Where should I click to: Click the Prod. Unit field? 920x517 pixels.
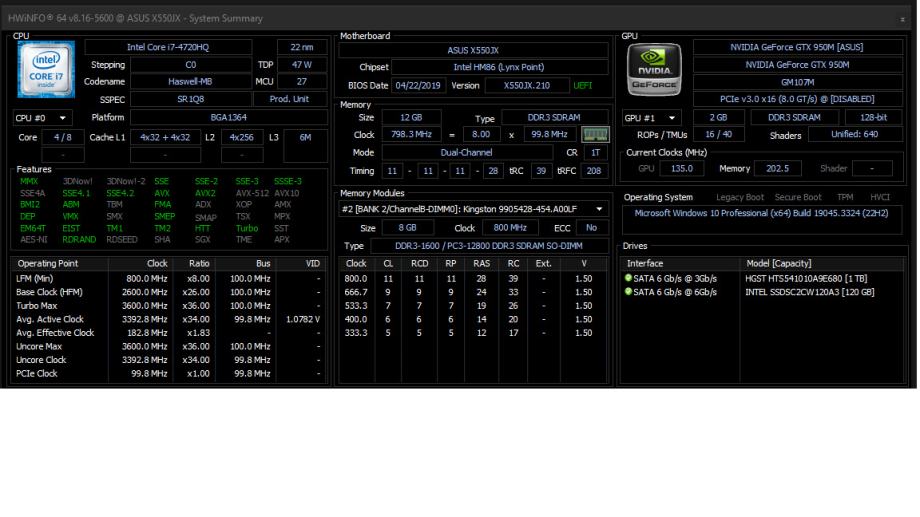coord(289,99)
